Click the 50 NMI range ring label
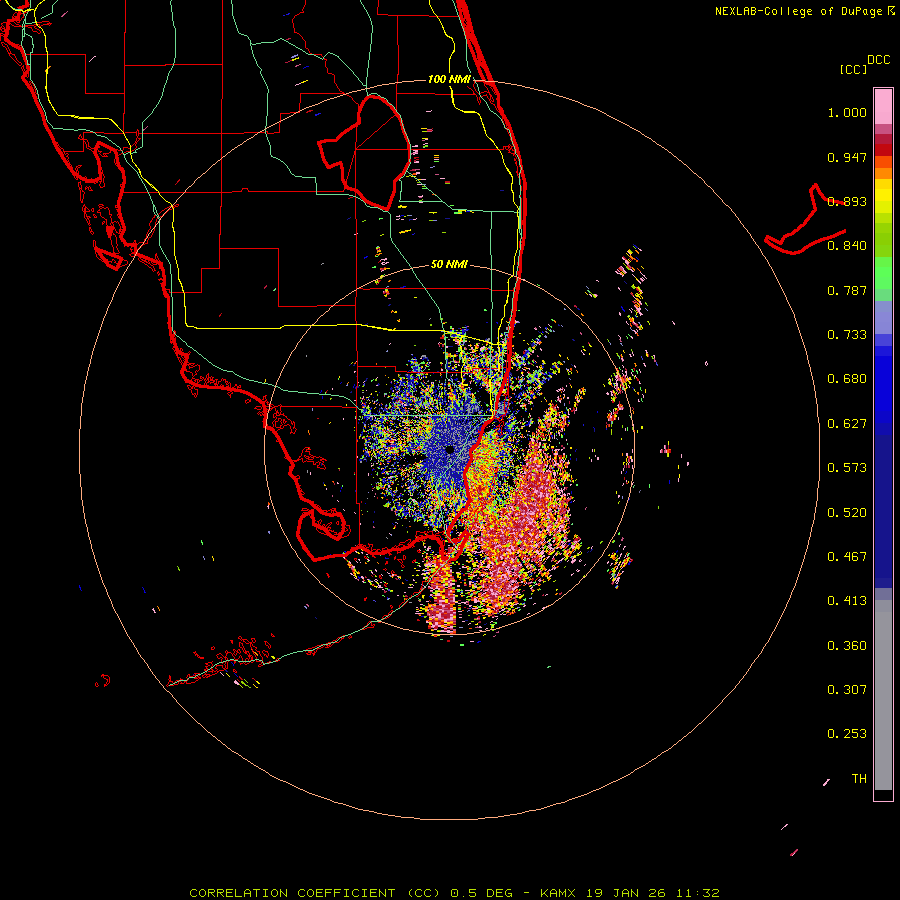Viewport: 900px width, 900px height. (449, 265)
